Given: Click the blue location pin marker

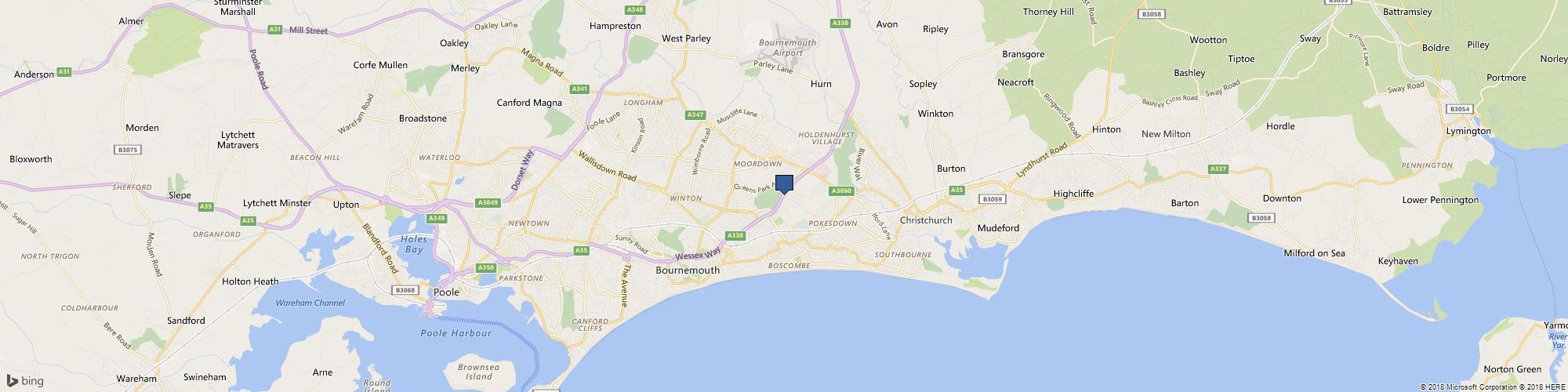Looking at the screenshot, I should coord(784,184).
